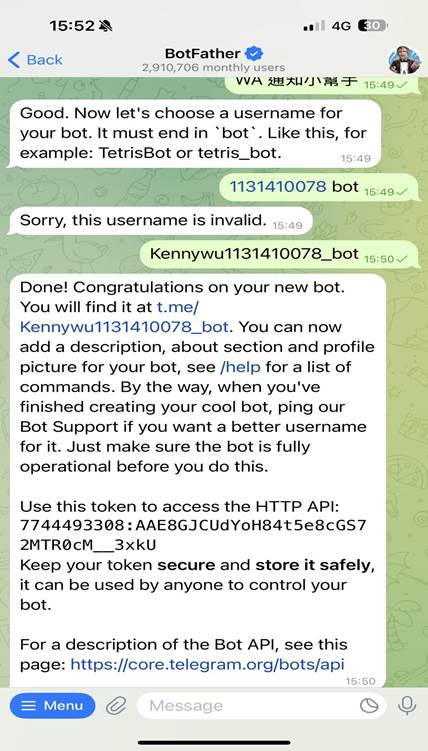Open the sticker panel icon in message field
428x751 pixels.
(369, 706)
